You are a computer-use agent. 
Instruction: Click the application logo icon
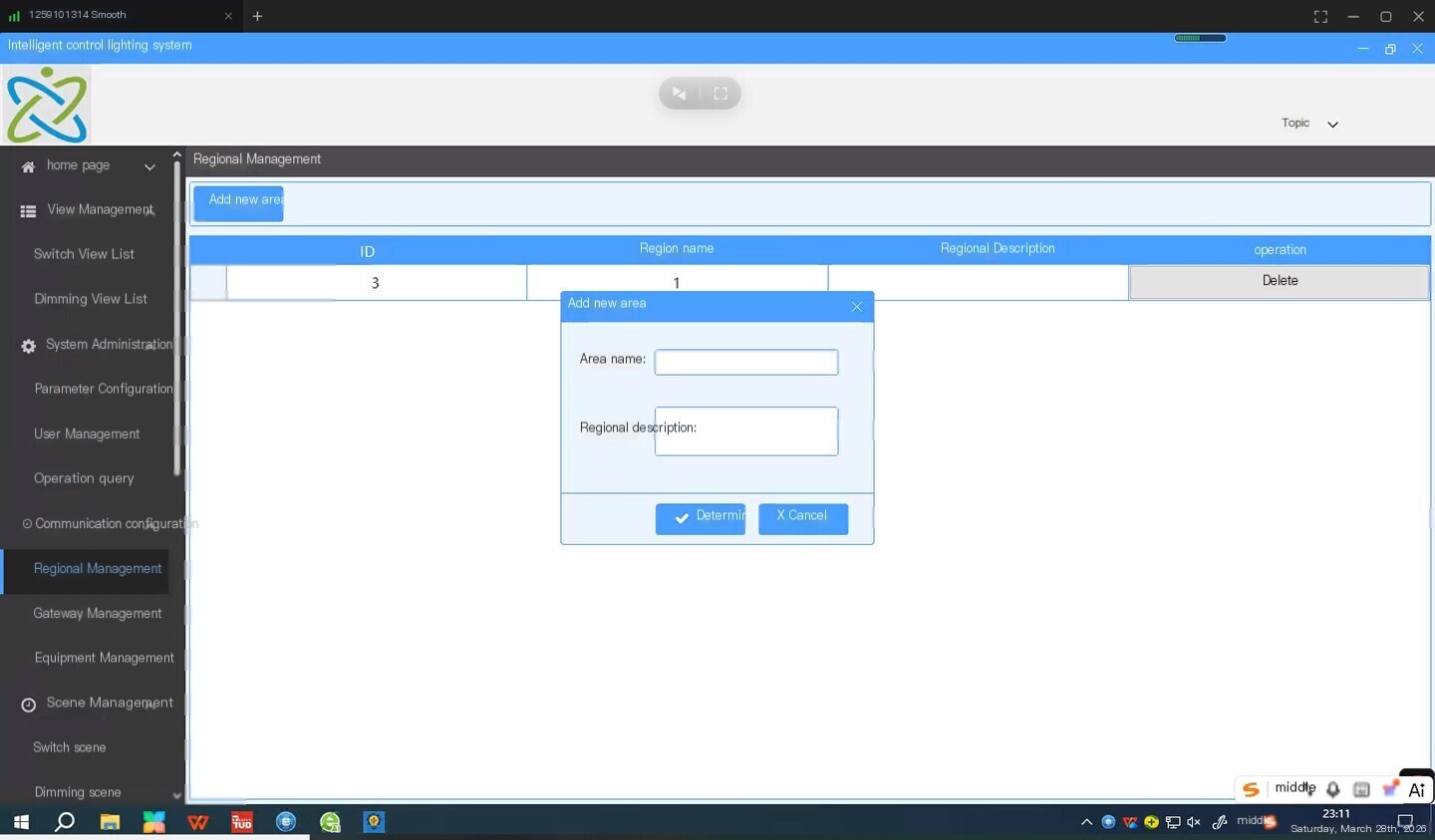(x=47, y=105)
